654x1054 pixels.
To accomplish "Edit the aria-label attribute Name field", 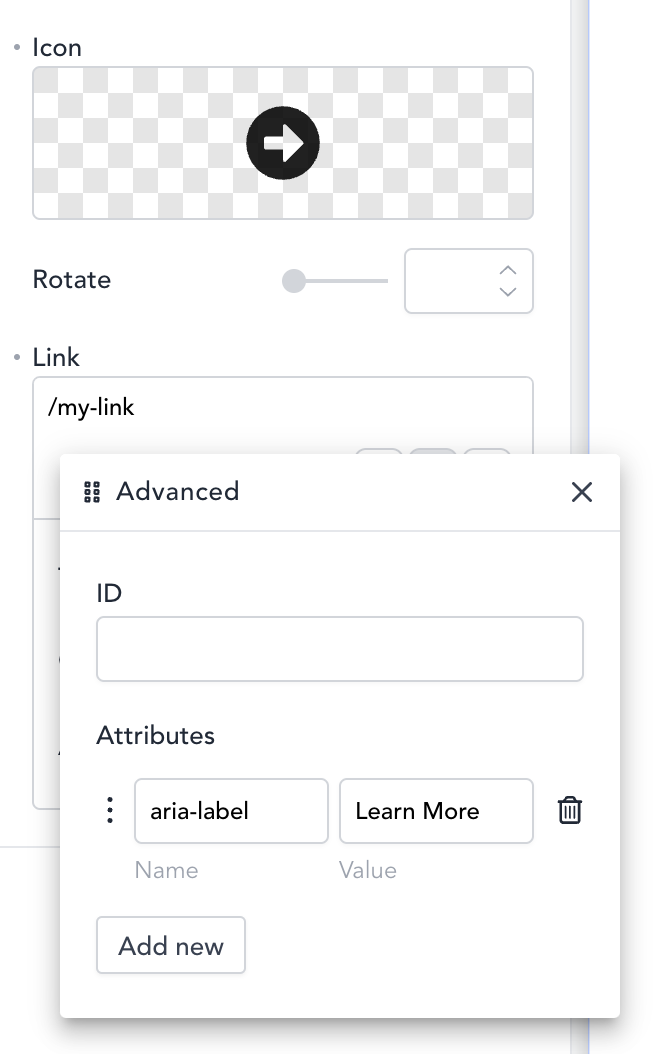I will (231, 811).
